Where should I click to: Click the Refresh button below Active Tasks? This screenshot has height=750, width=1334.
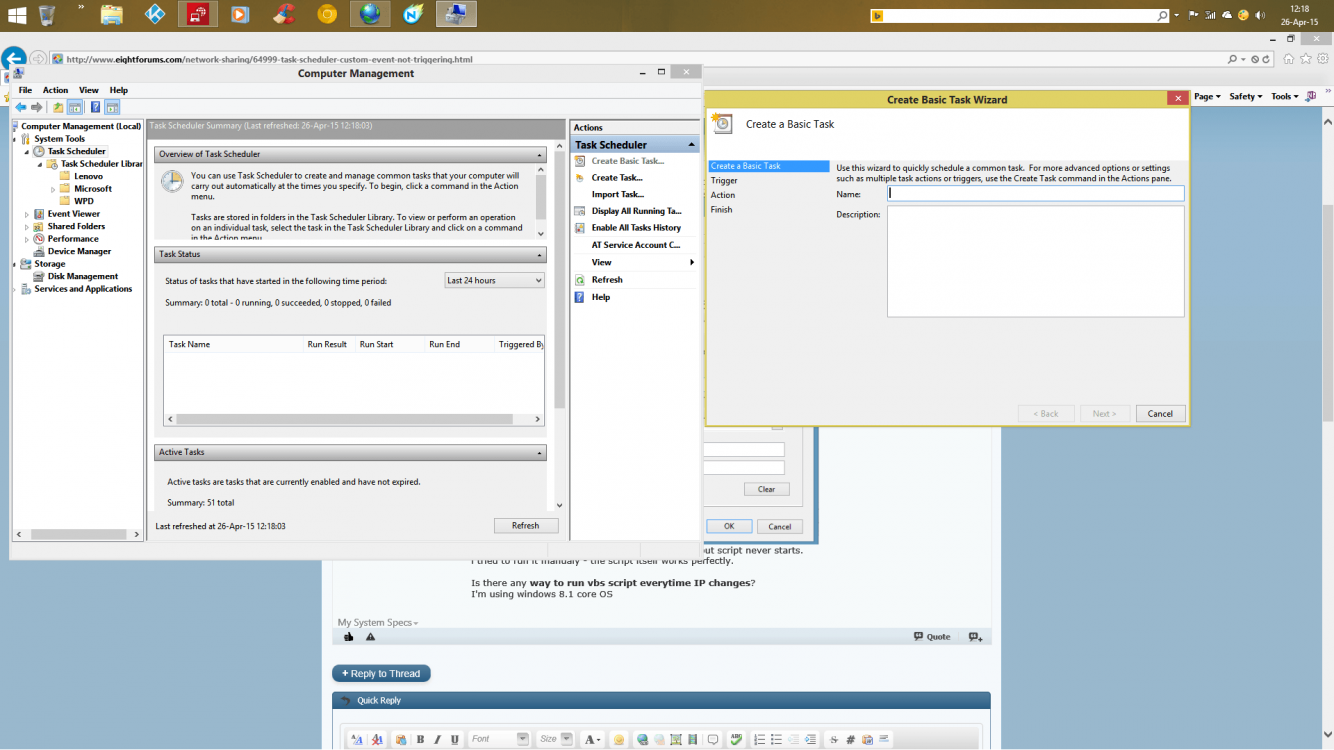point(526,525)
